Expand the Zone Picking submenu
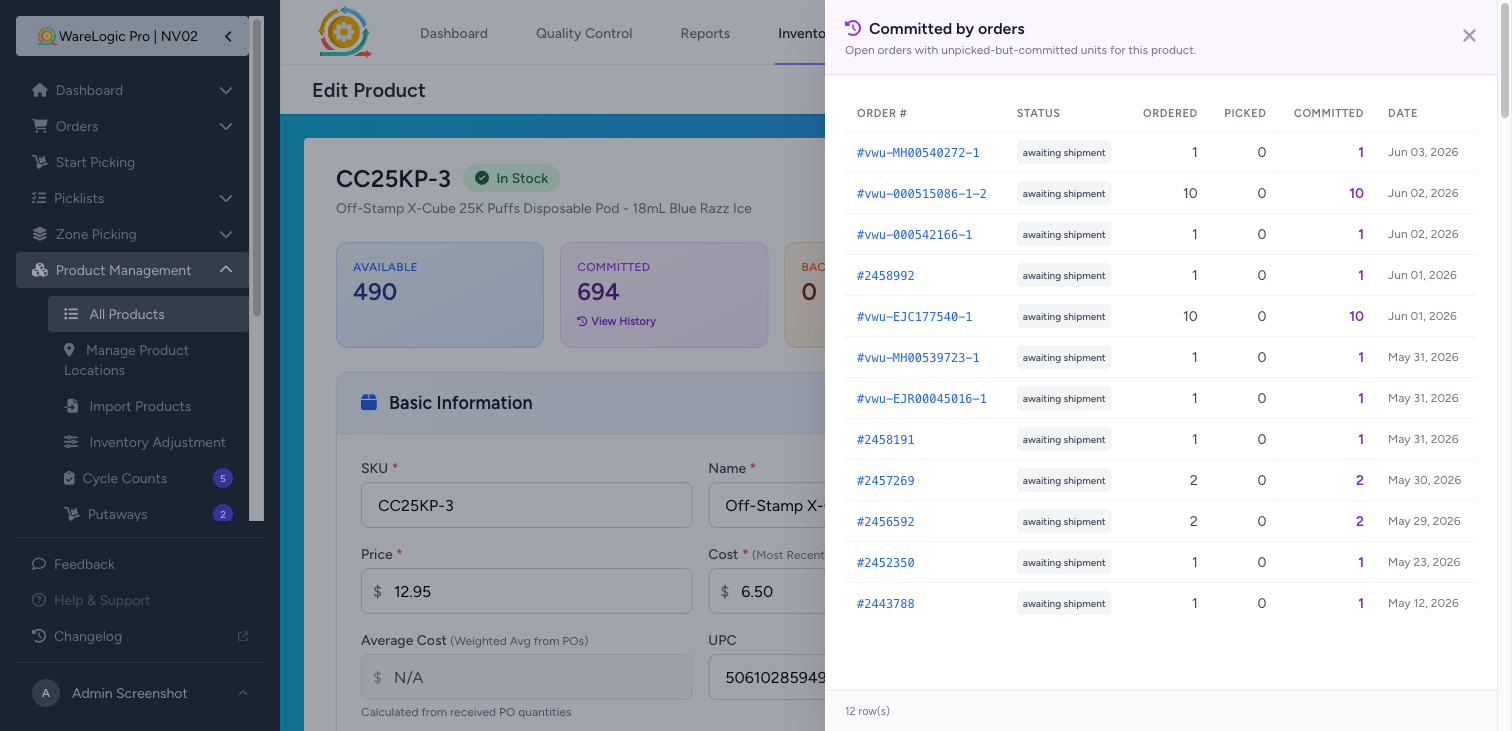Image resolution: width=1512 pixels, height=731 pixels. pos(226,234)
